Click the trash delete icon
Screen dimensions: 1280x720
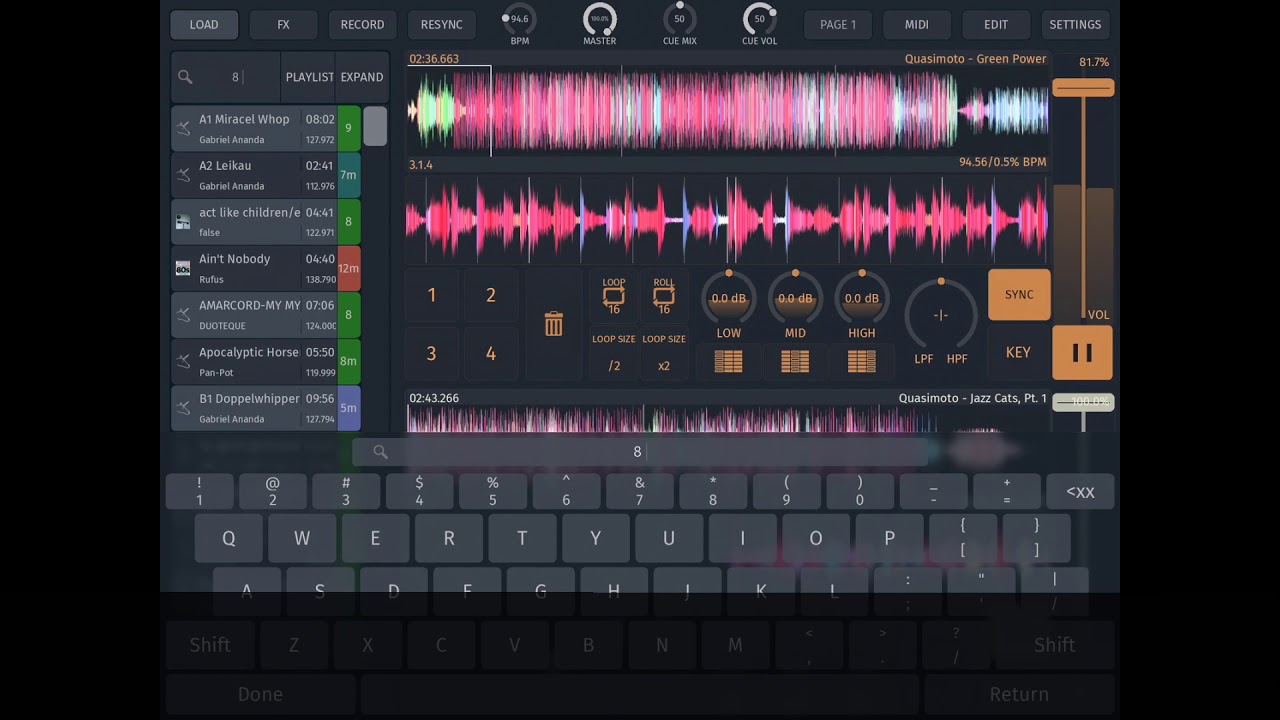[x=553, y=324]
